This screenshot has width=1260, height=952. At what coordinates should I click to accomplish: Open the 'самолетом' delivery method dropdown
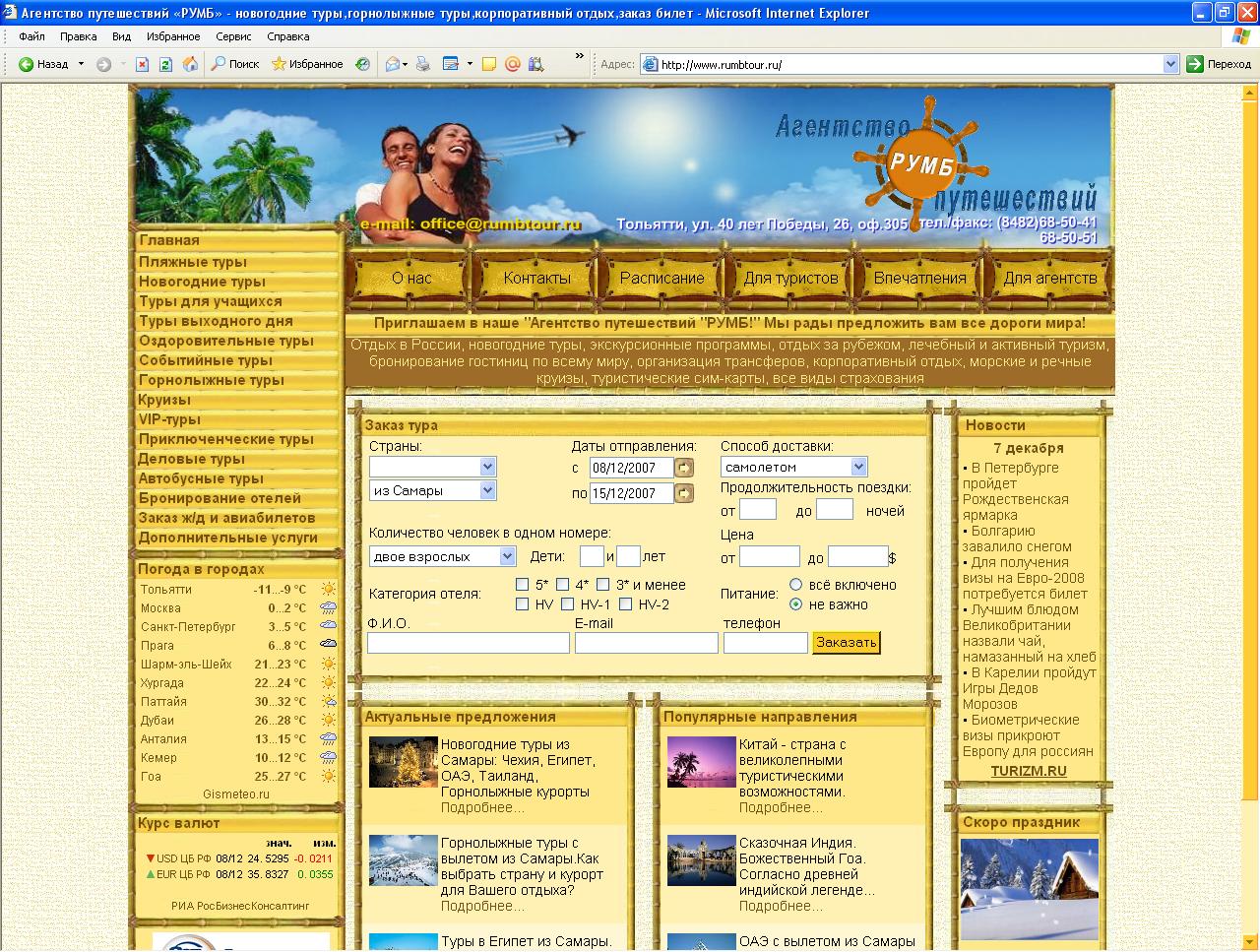click(793, 467)
